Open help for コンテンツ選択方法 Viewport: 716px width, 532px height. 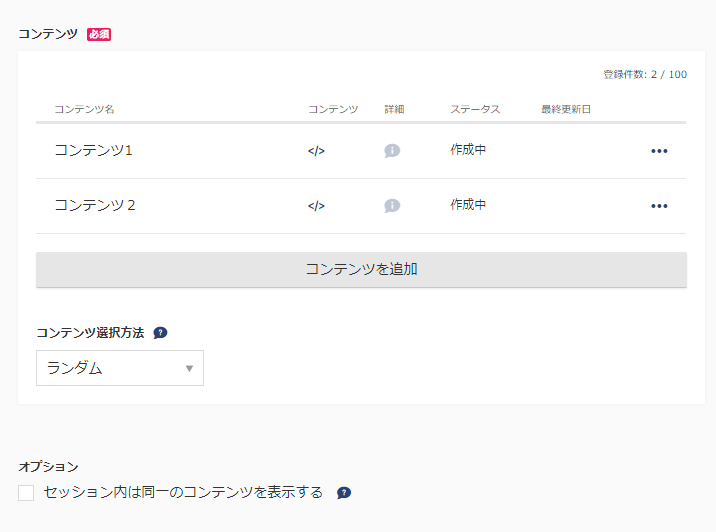coord(160,333)
